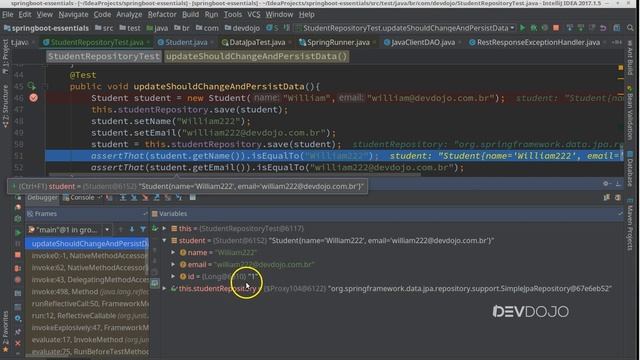Toggle the Ant Build tool window stripe
640x360 pixels.
coord(630,57)
